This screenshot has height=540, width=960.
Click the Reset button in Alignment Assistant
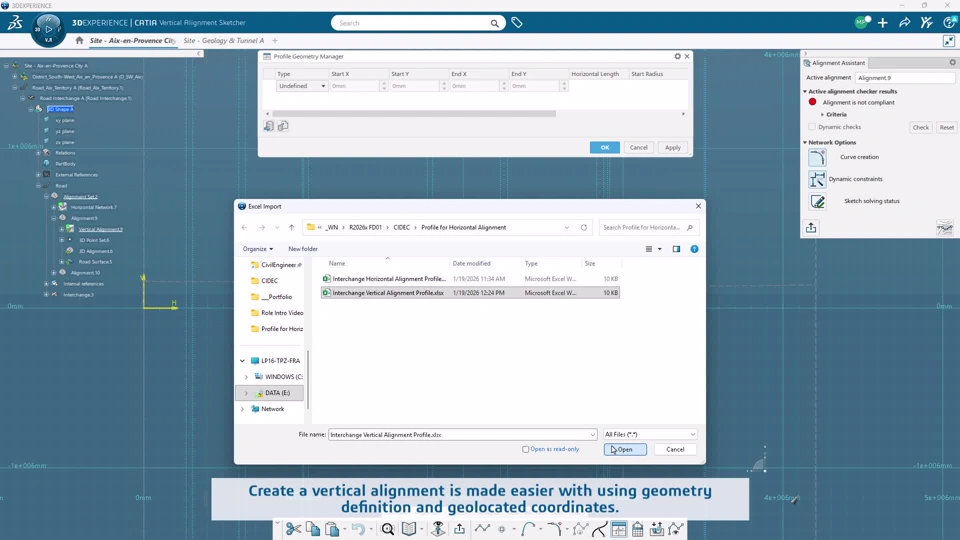click(x=947, y=127)
